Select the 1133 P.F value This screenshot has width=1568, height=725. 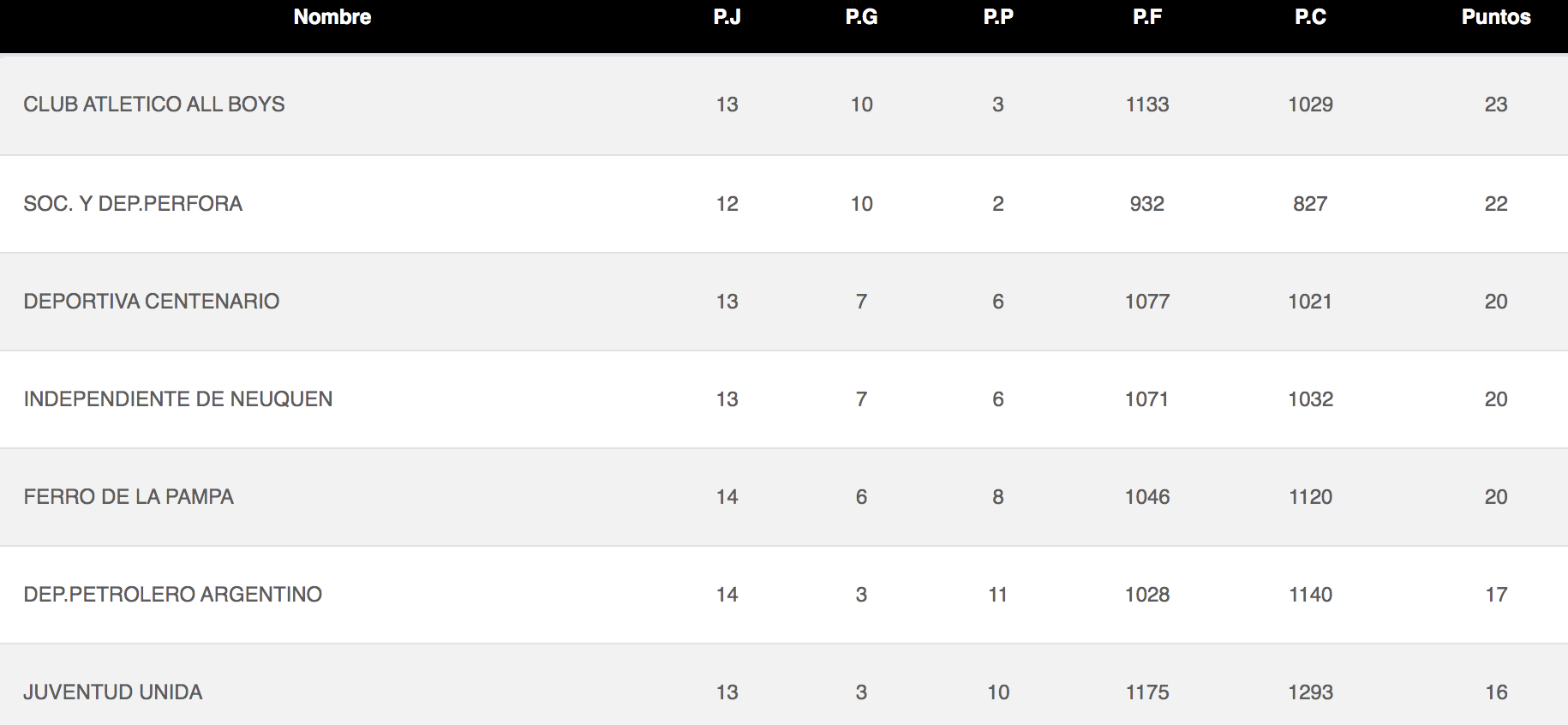(x=1147, y=105)
